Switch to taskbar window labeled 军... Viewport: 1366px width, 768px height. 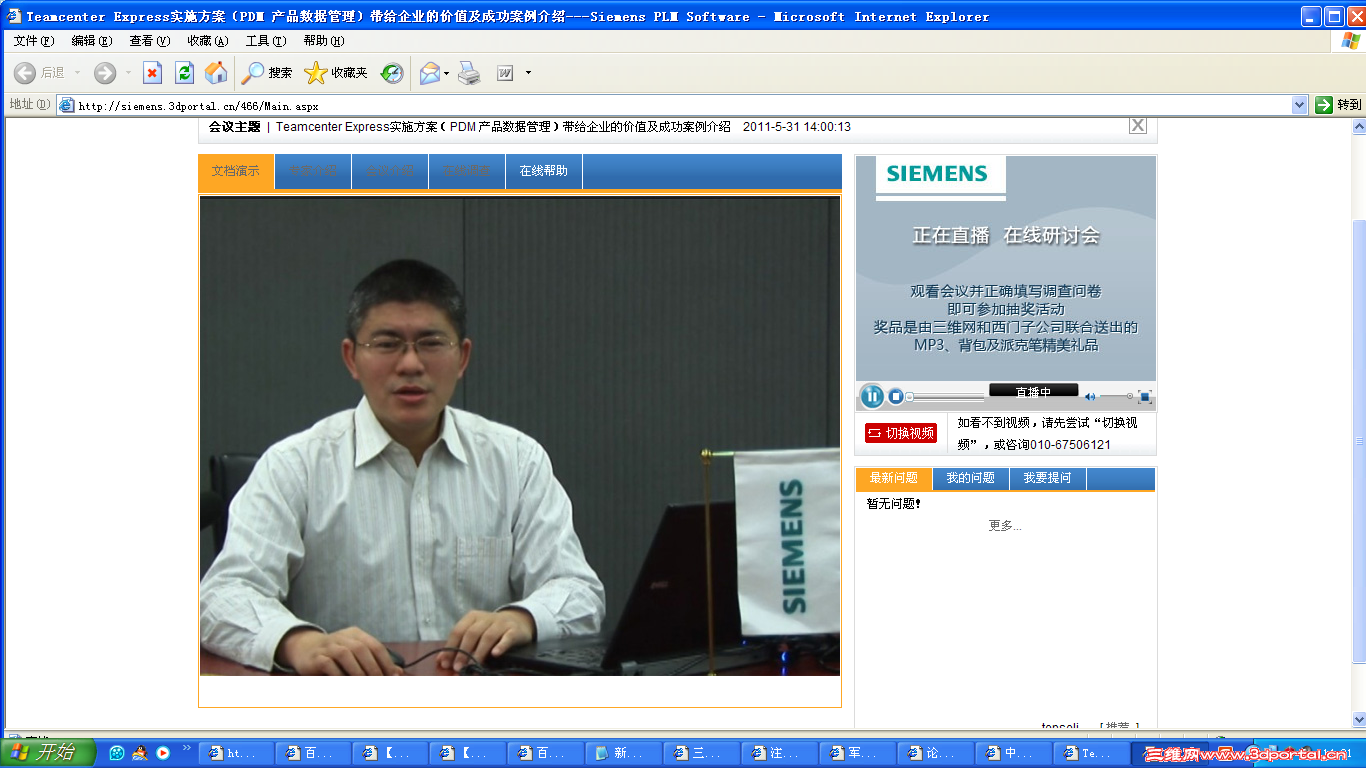(857, 753)
